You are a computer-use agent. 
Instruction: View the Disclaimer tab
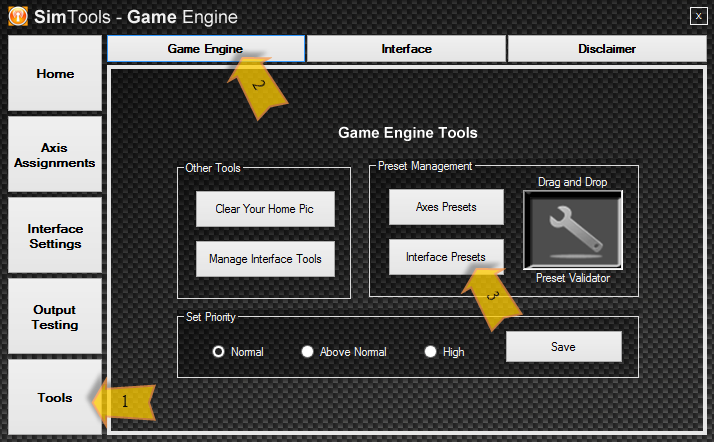pos(607,49)
